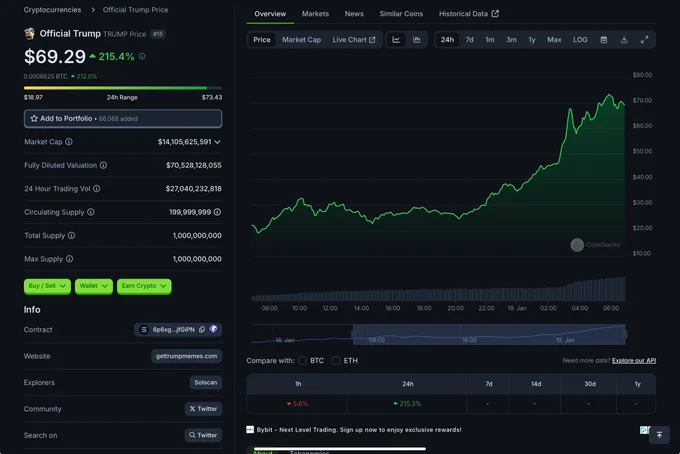Screen dimensions: 680x454
Task: Click the Bybit sponsor logo icon
Action: [250, 429]
